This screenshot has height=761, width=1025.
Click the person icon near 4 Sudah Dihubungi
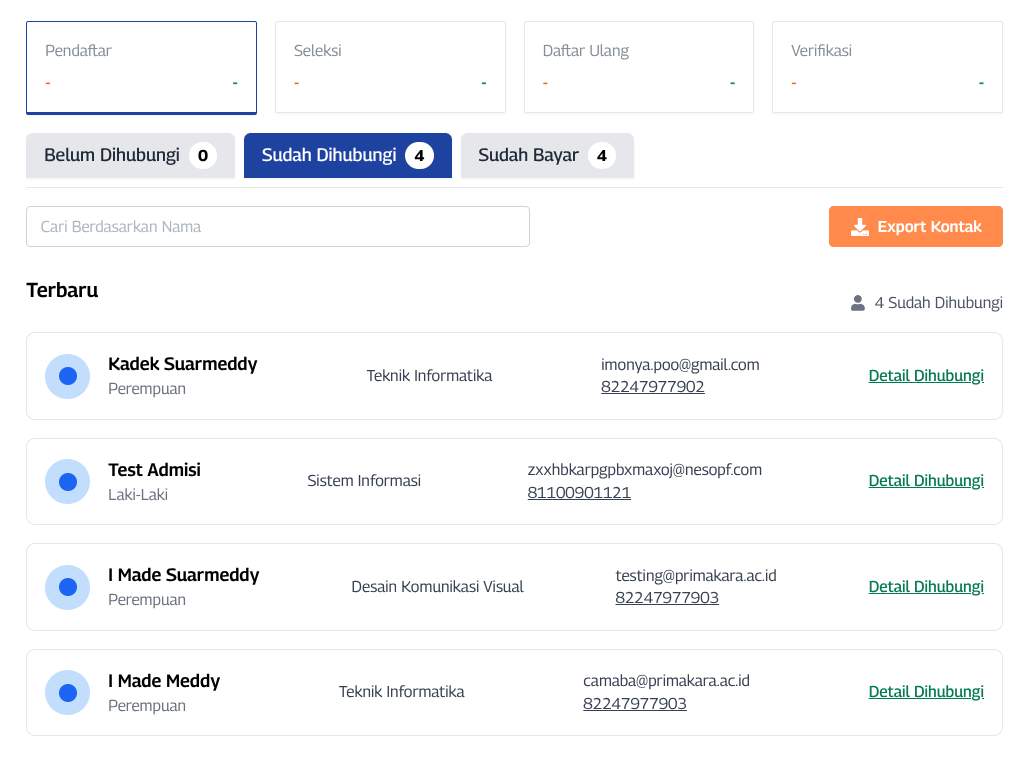(857, 303)
